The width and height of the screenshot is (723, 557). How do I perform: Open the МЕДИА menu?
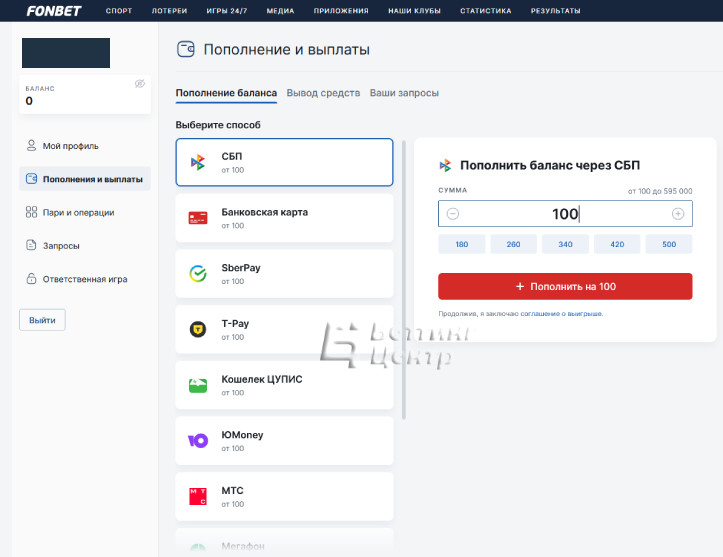coord(280,11)
